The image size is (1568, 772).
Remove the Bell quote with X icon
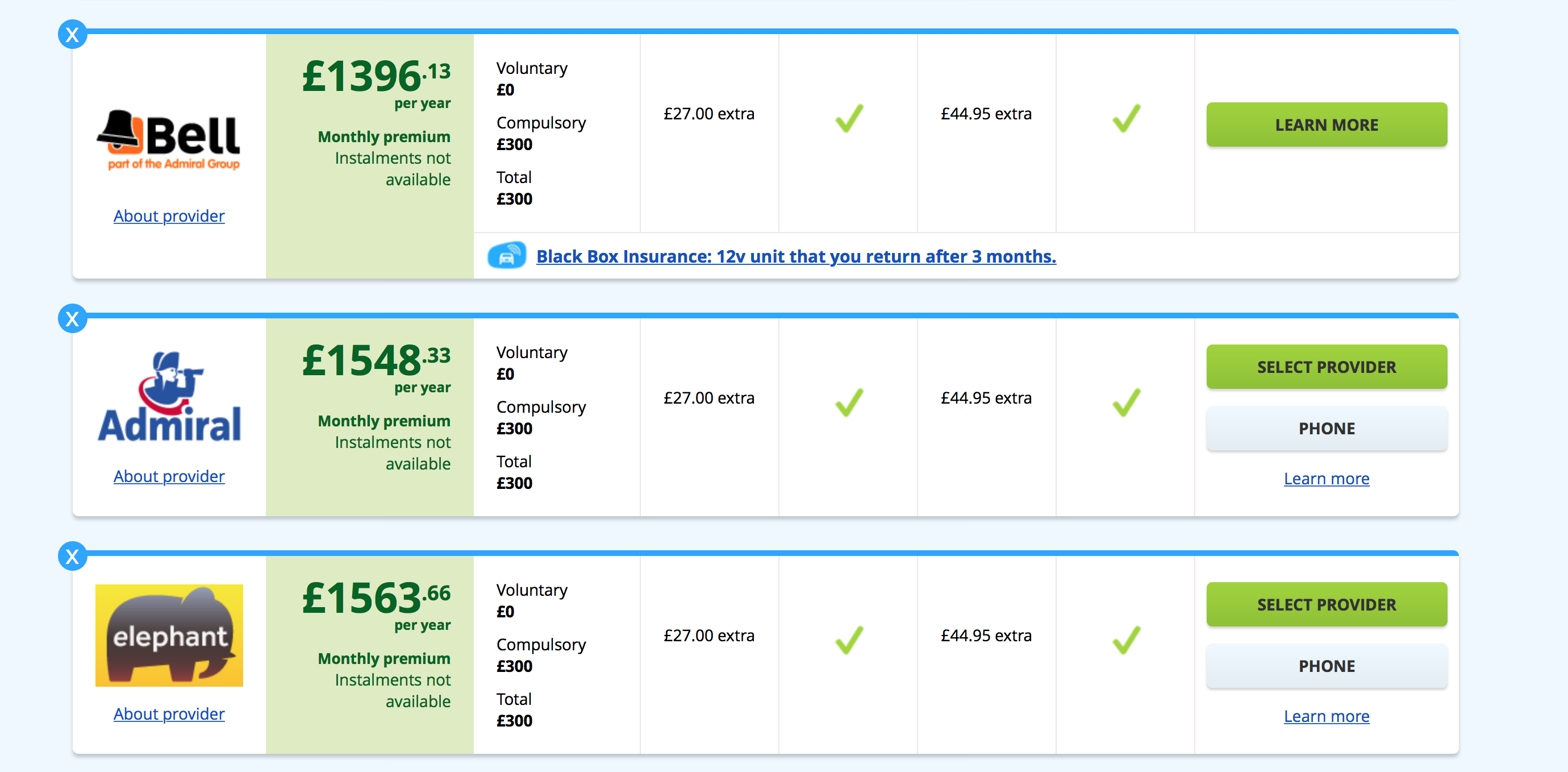click(x=73, y=35)
